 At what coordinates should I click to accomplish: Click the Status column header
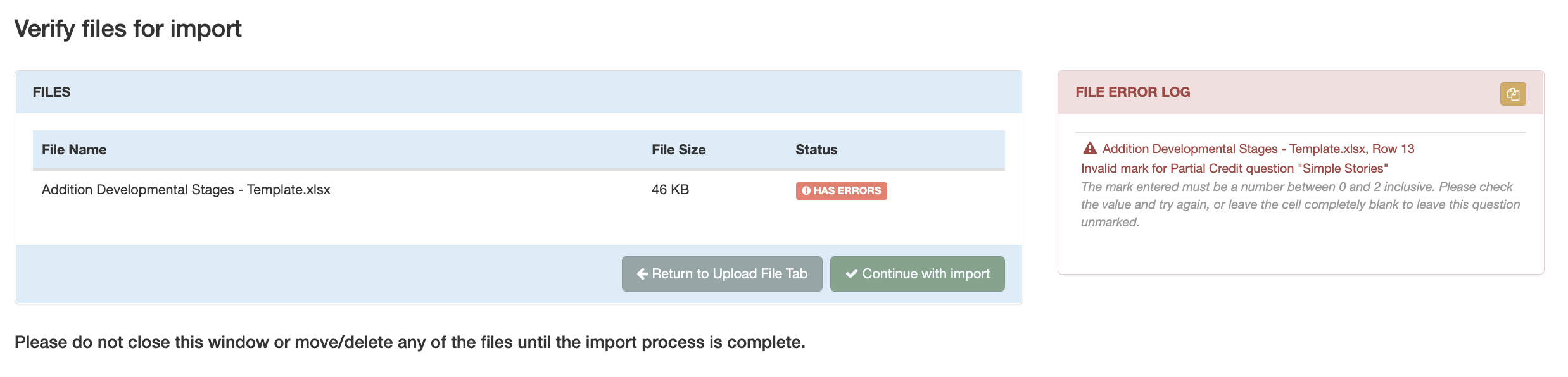tap(816, 150)
